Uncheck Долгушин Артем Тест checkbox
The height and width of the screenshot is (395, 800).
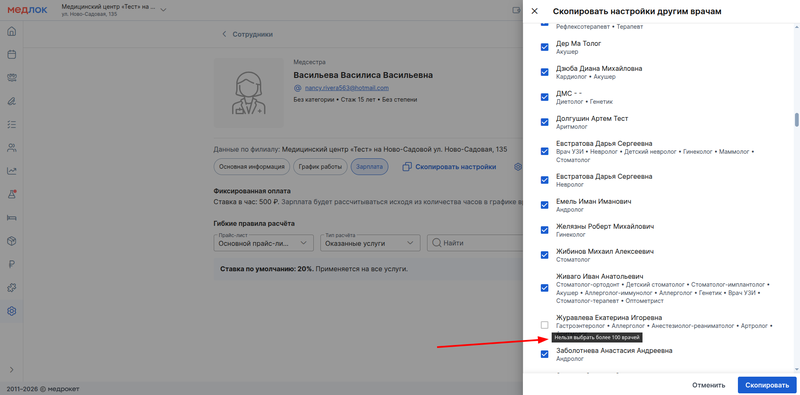coord(544,122)
